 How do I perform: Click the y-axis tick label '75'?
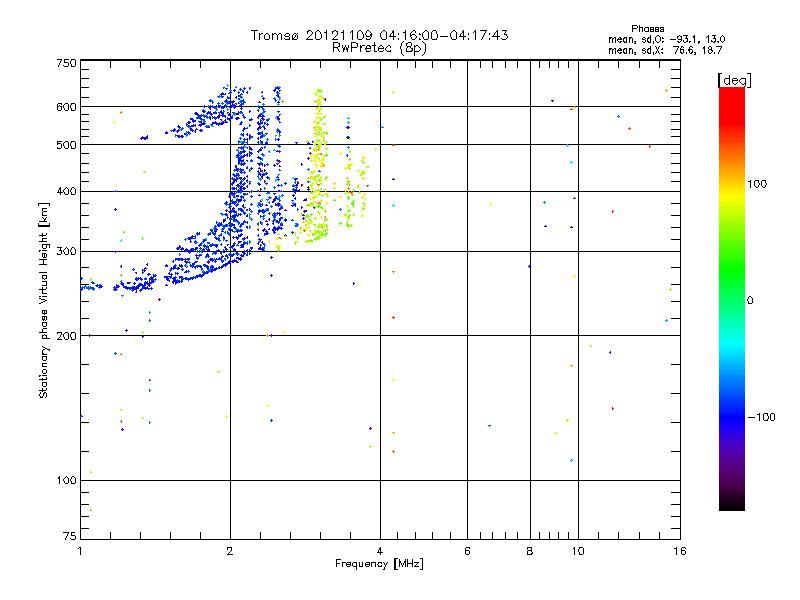(70, 536)
